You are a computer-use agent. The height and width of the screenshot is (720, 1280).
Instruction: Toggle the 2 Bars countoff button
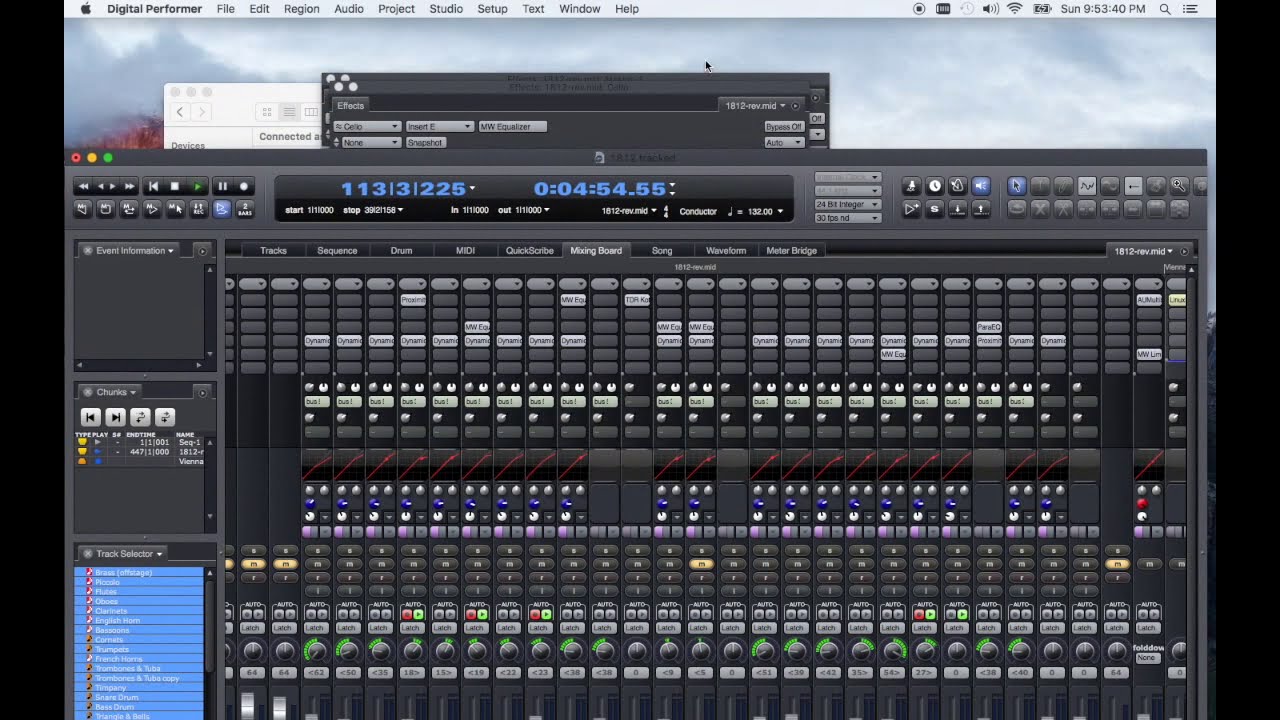tap(244, 209)
